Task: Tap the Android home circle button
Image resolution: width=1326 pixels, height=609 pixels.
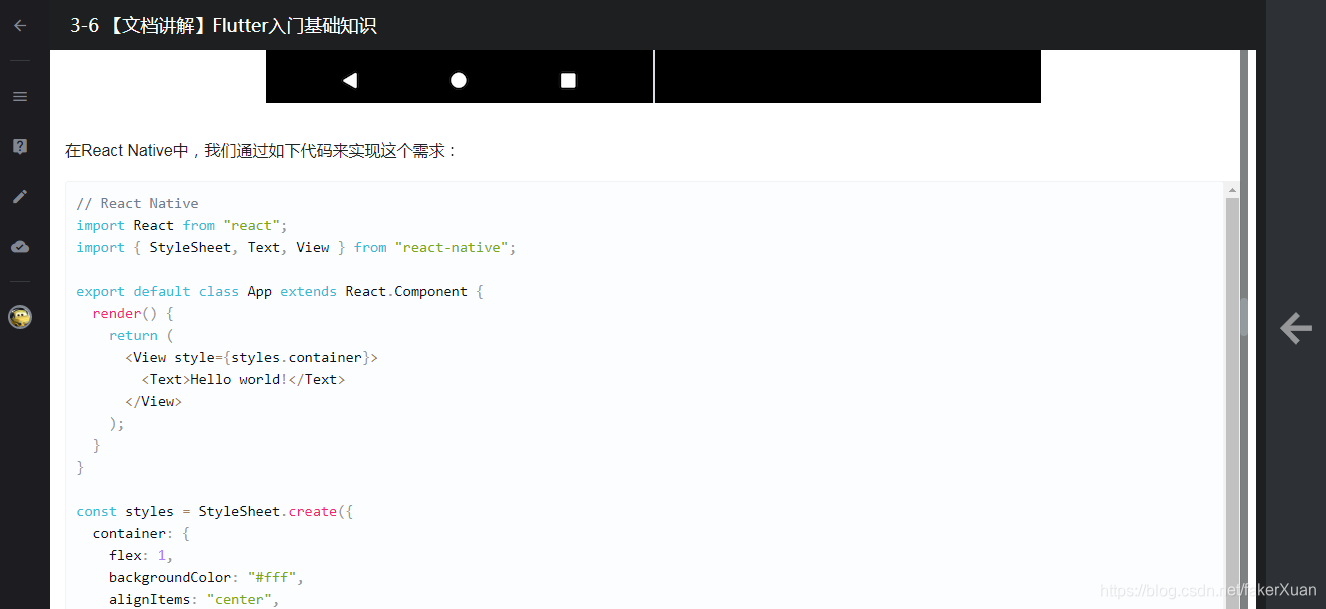Action: click(459, 80)
